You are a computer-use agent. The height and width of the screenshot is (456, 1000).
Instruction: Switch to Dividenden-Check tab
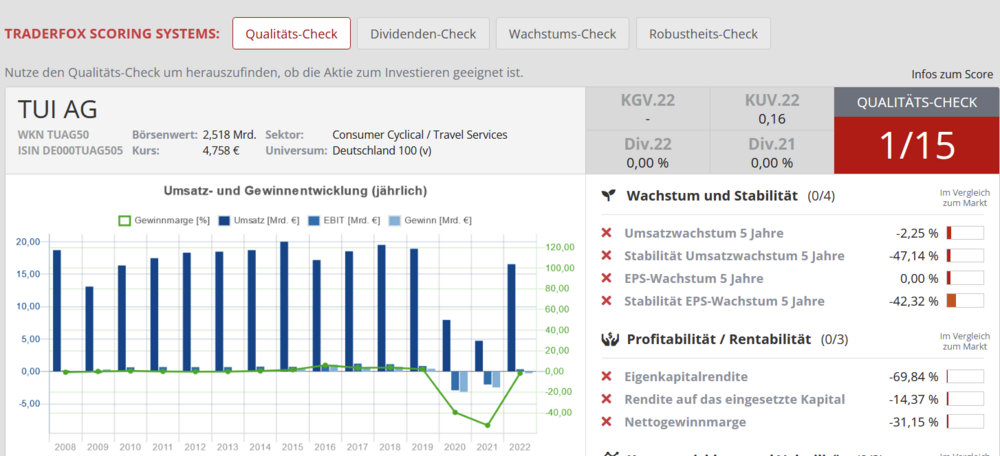click(423, 33)
